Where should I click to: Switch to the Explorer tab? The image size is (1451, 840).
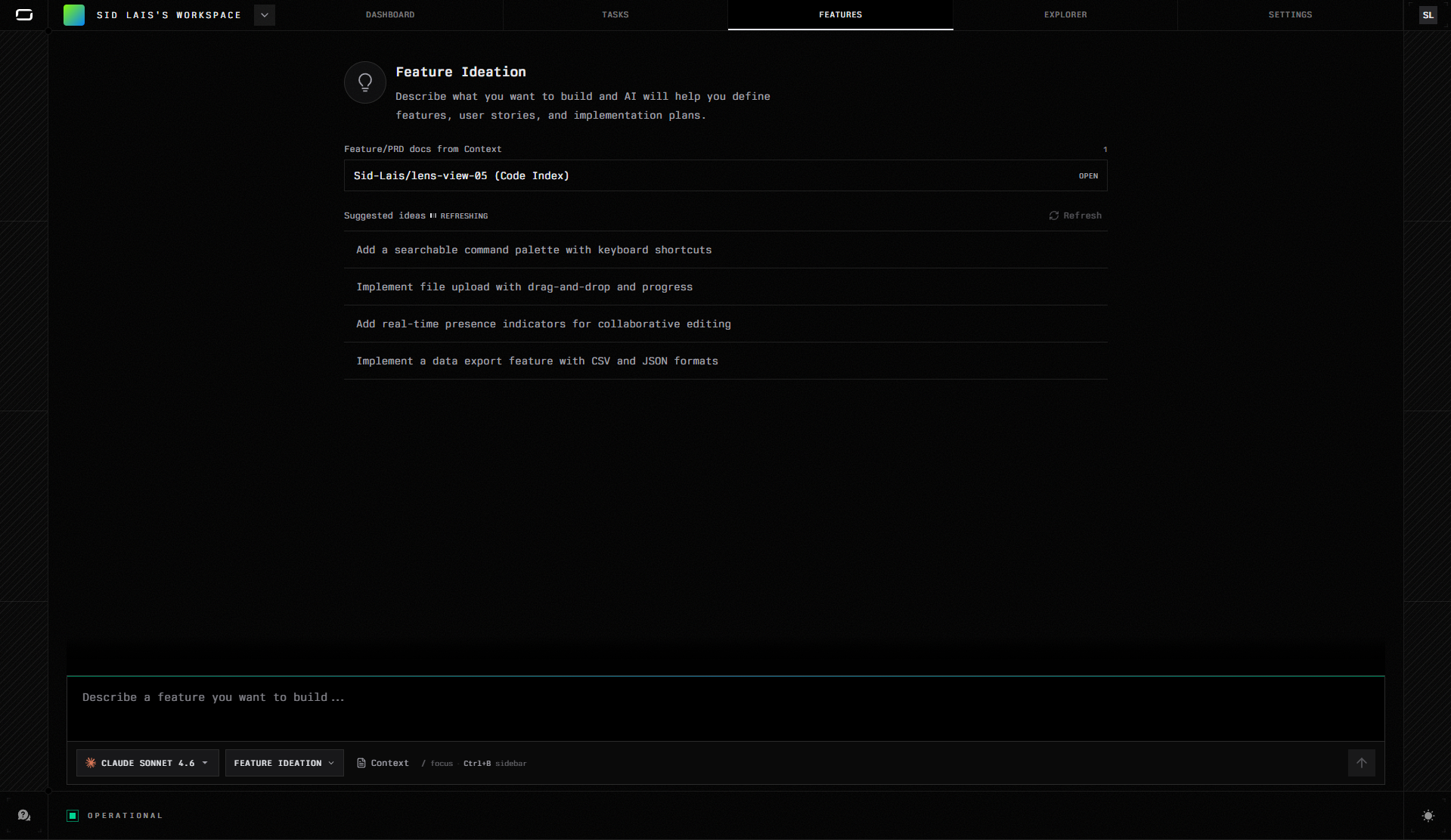[x=1065, y=14]
